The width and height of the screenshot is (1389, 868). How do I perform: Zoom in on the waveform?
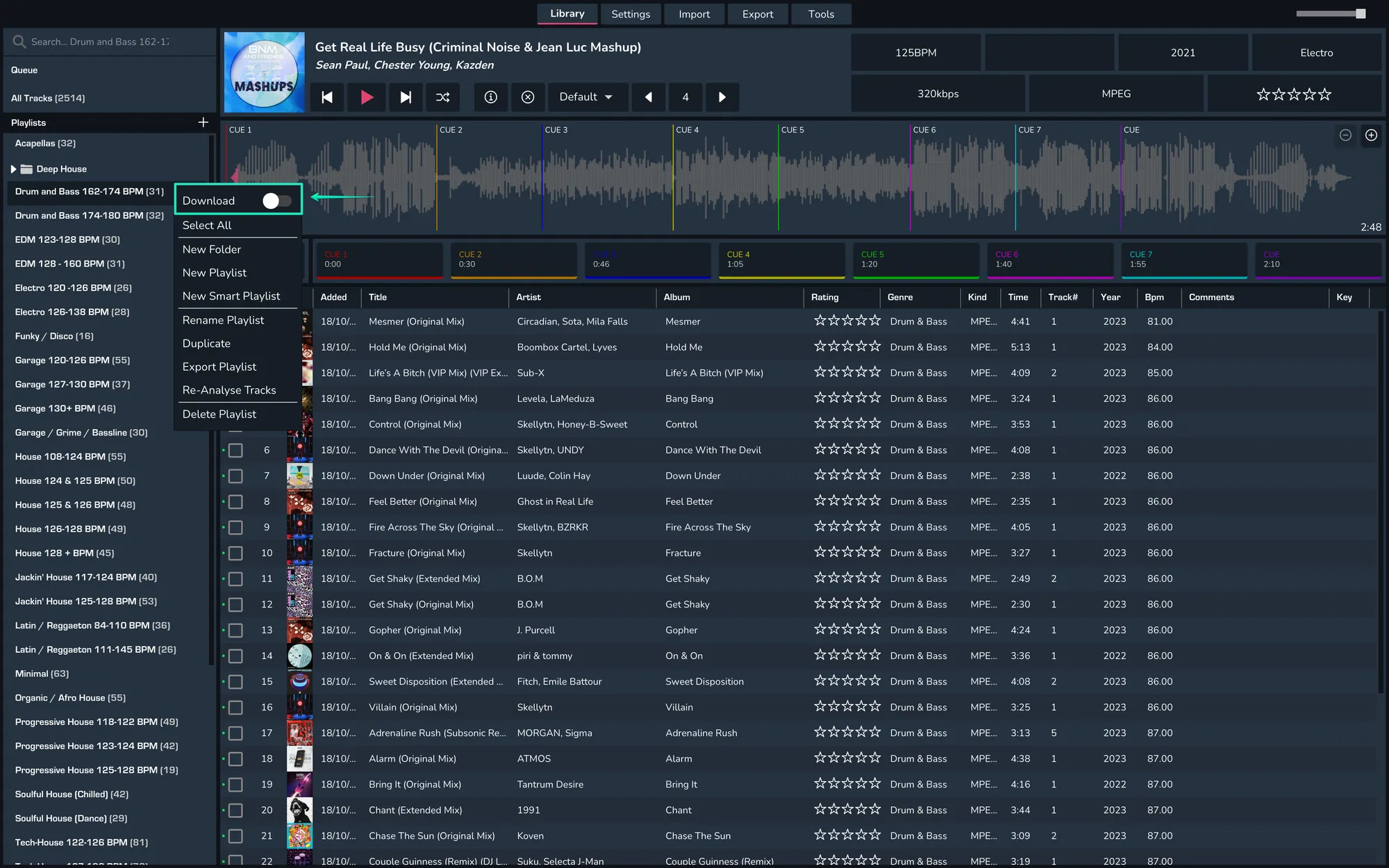(x=1371, y=135)
